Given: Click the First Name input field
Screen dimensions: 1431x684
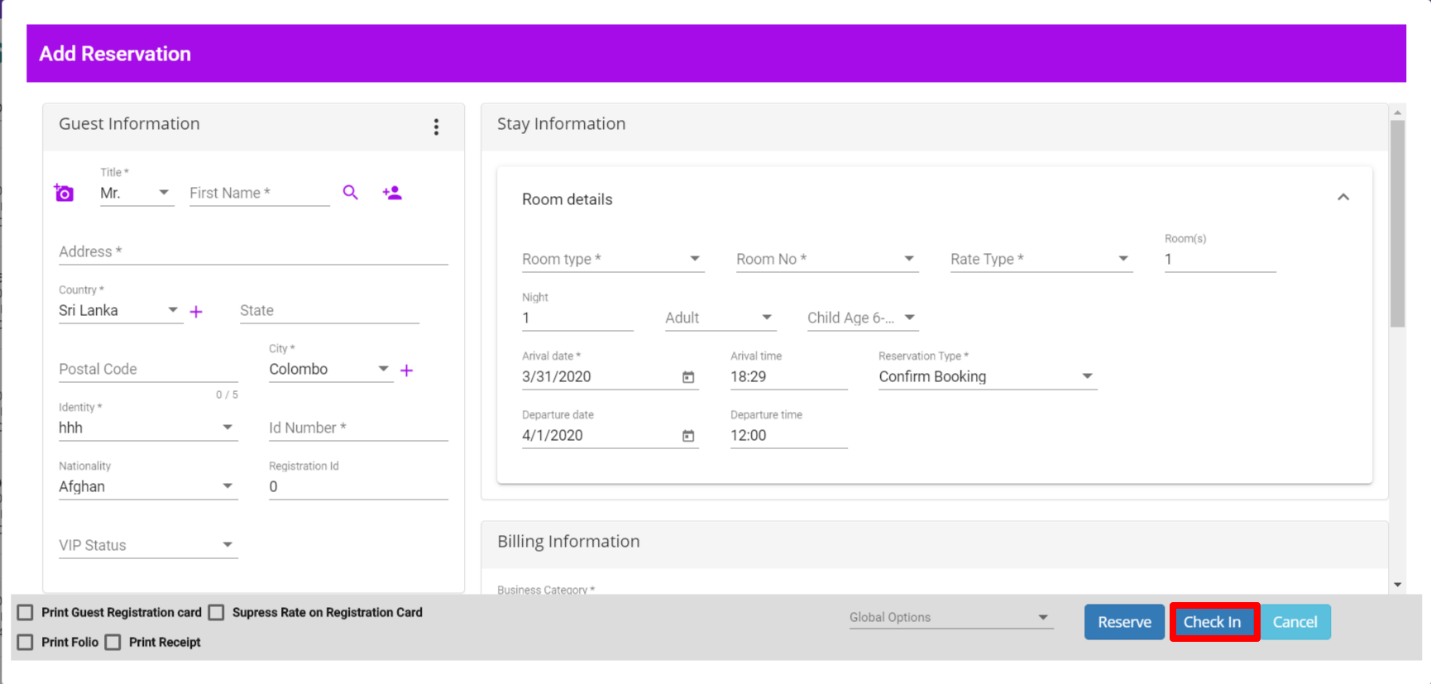Looking at the screenshot, I should tap(259, 193).
